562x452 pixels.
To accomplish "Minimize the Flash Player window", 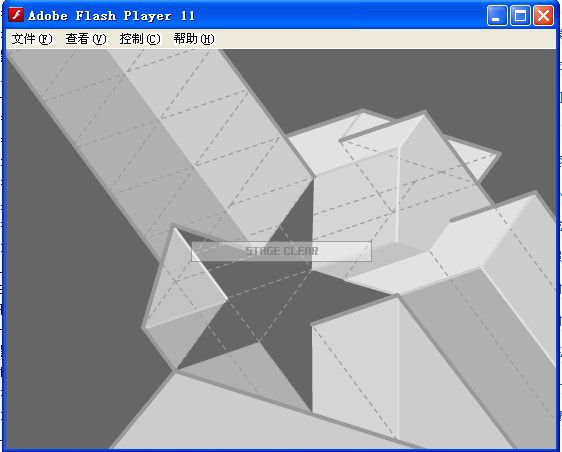I will tap(497, 16).
